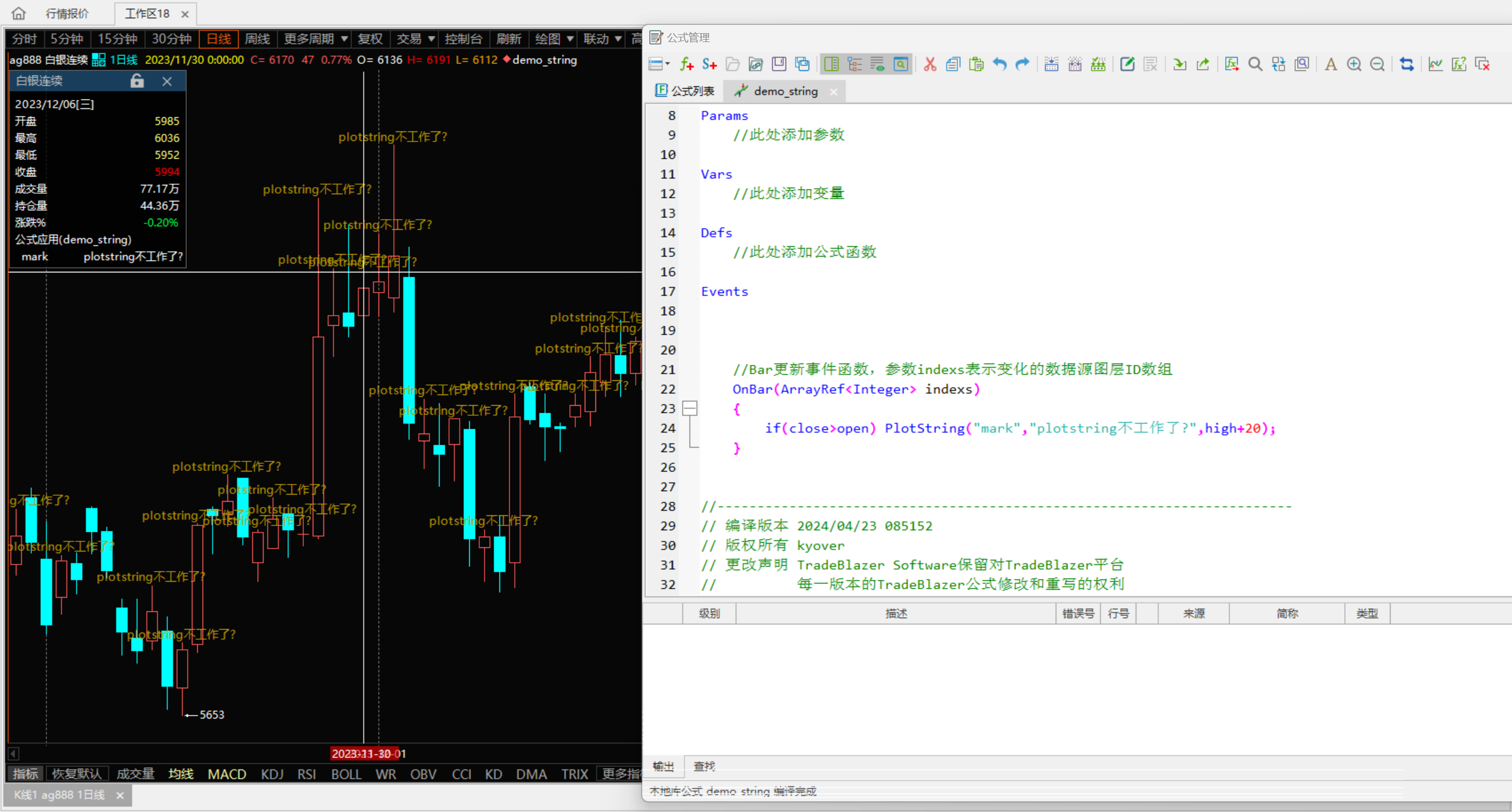Open the 公式列表 tab
The height and width of the screenshot is (812, 1512).
tap(684, 91)
